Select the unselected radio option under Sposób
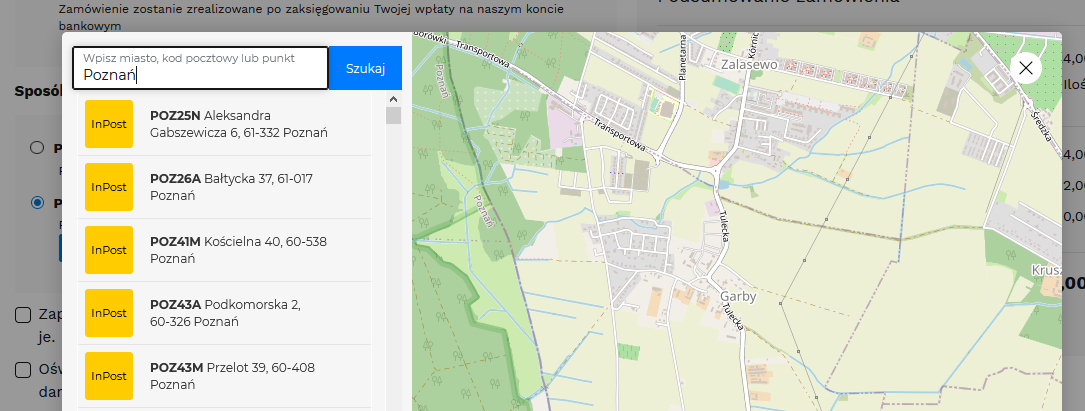Image resolution: width=1085 pixels, height=411 pixels. click(37, 148)
